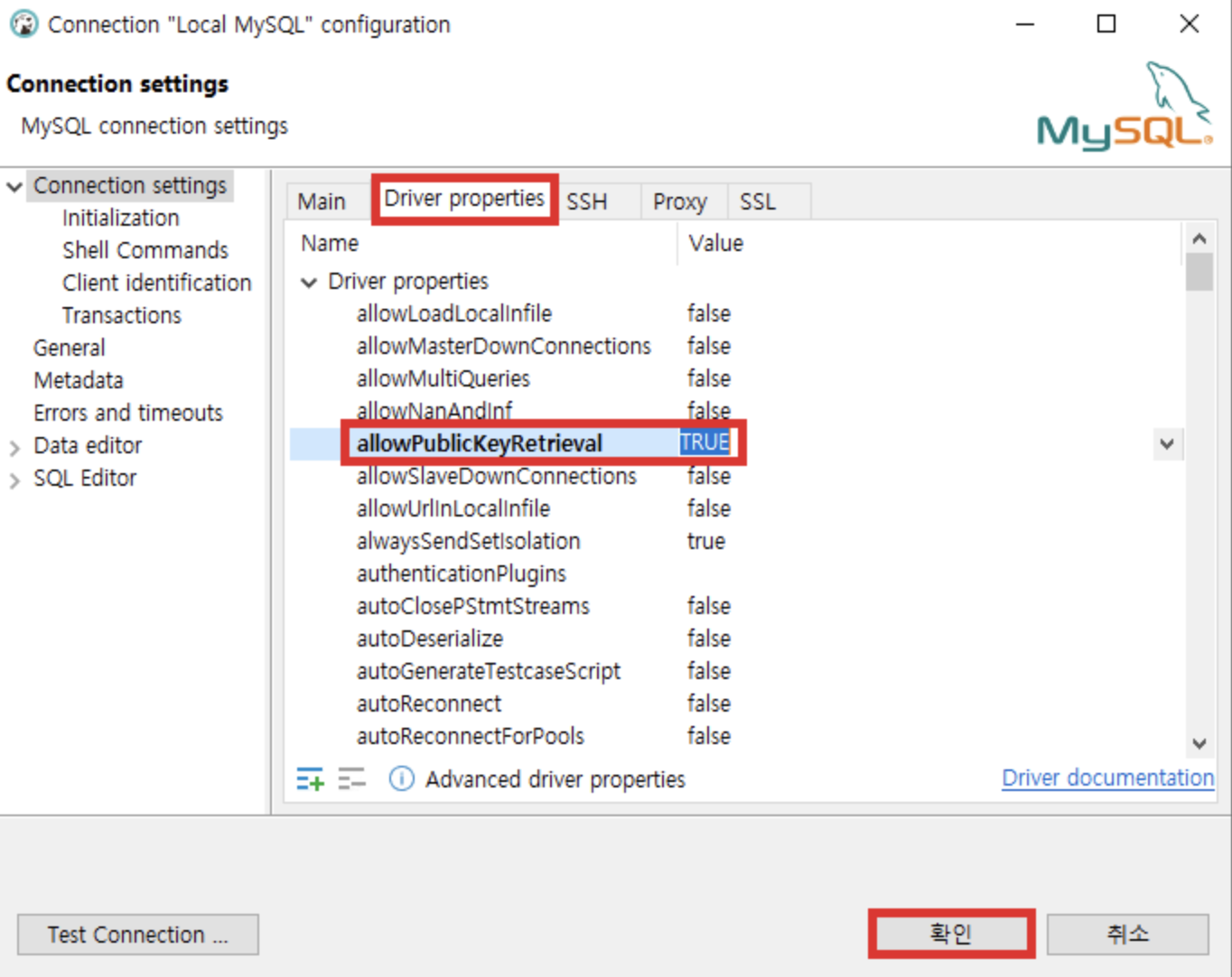This screenshot has width=1232, height=977.
Task: Click the false value of allowMultiQueries
Action: pos(709,378)
